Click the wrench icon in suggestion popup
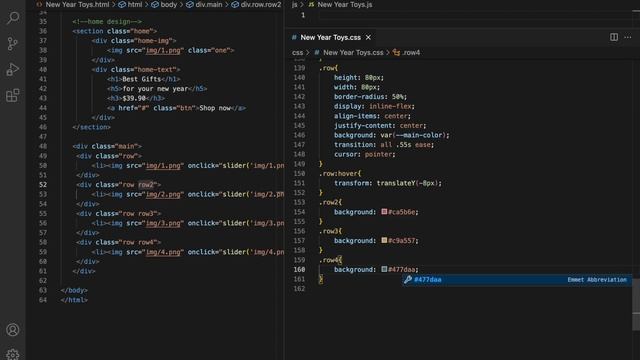Viewport: 640px width, 360px height. click(x=407, y=280)
